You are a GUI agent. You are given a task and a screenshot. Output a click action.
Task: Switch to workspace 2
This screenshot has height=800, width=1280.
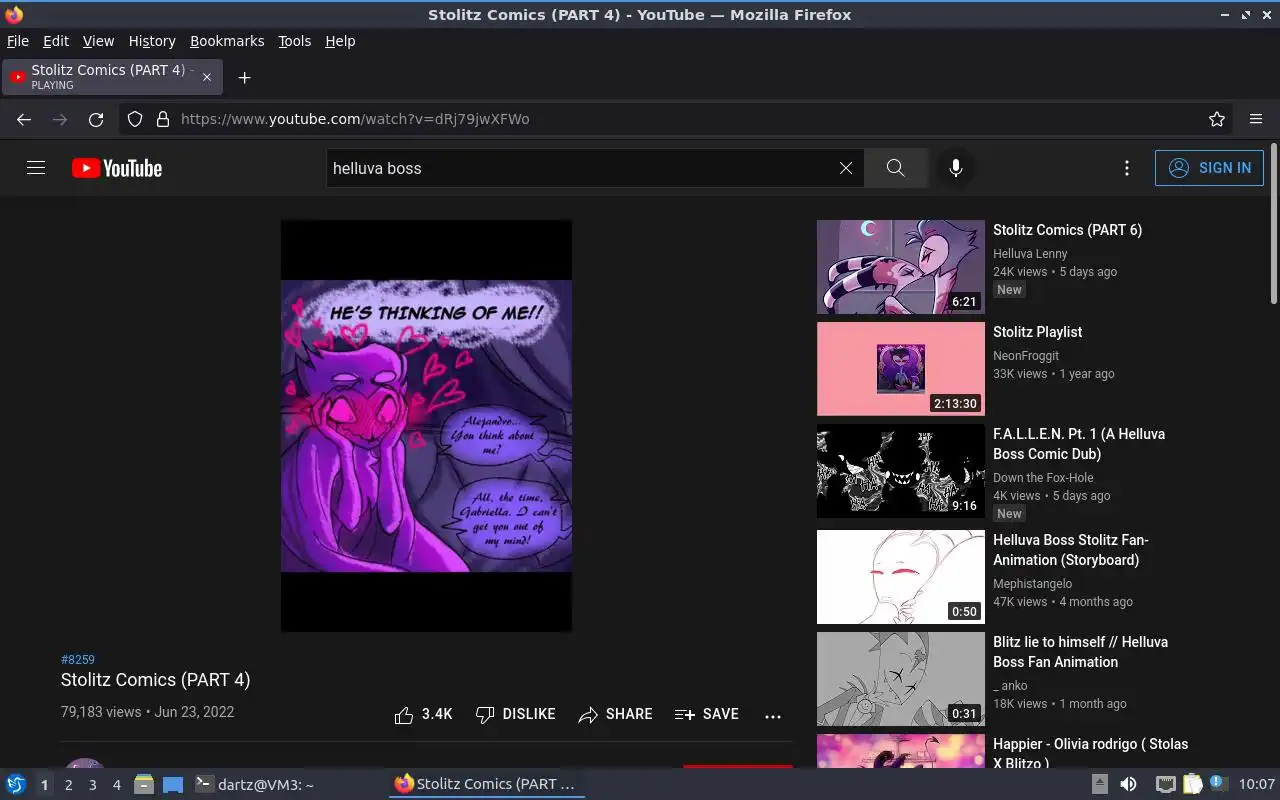[x=68, y=785]
